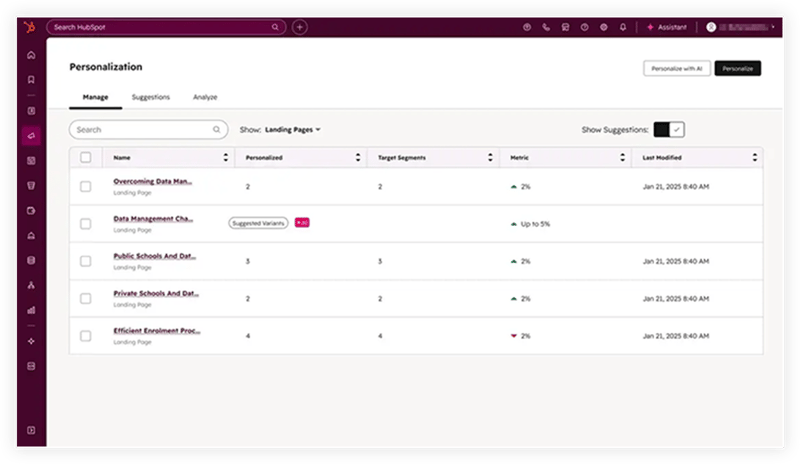
Task: Sort by the Last Modified column
Action: pos(755,157)
